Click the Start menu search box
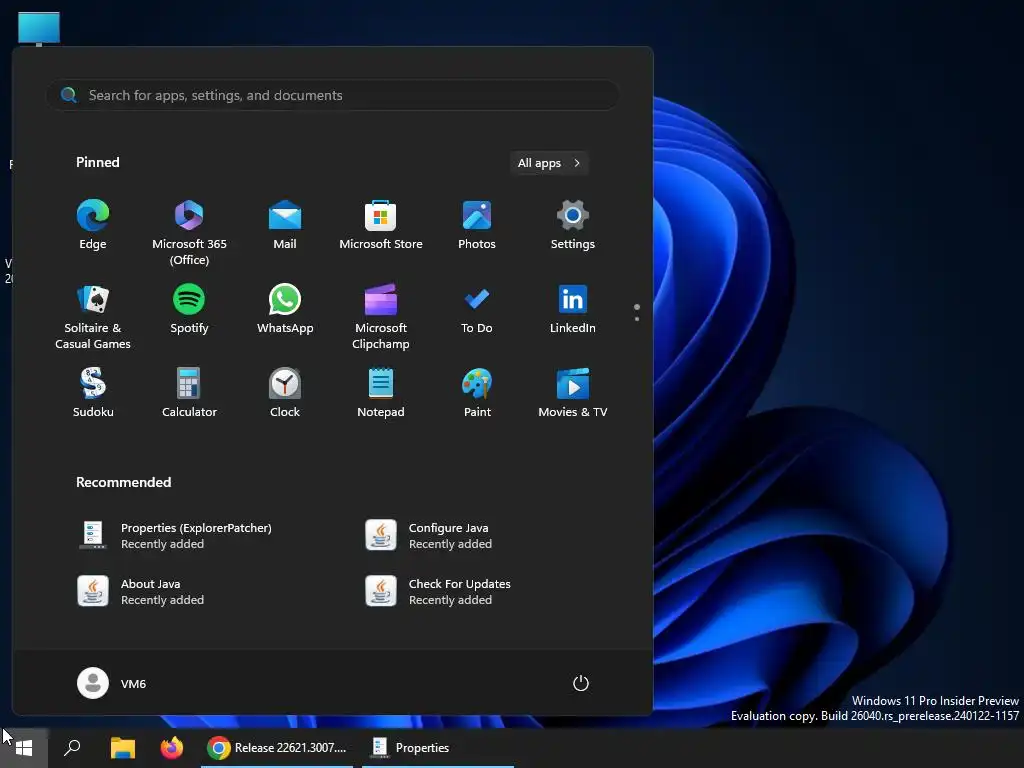1024x768 pixels. (332, 95)
